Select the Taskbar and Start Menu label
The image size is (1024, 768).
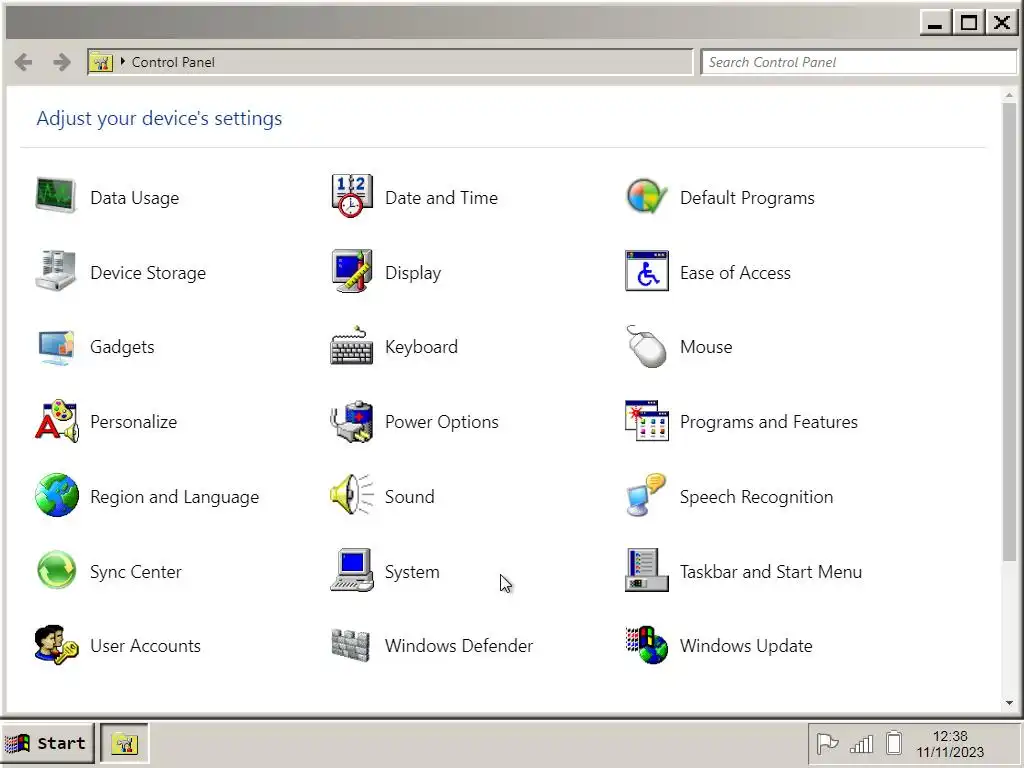pos(771,572)
